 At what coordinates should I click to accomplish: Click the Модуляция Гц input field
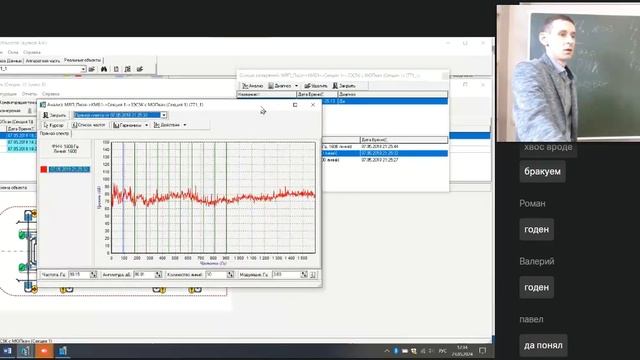286,275
